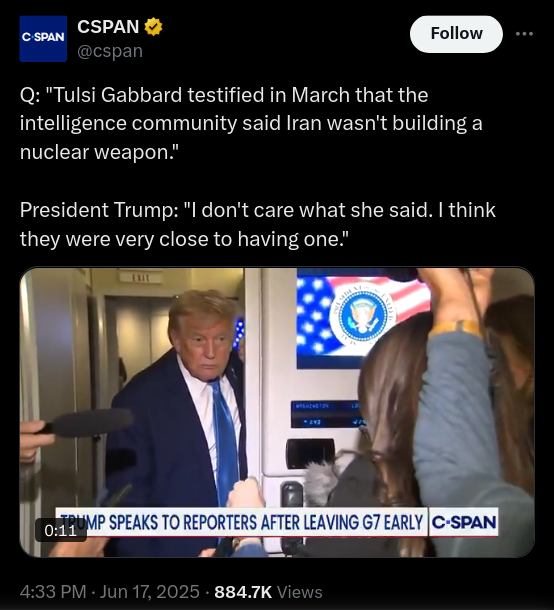Image resolution: width=554 pixels, height=610 pixels.
Task: Play the Trump reporters video
Action: point(277,412)
